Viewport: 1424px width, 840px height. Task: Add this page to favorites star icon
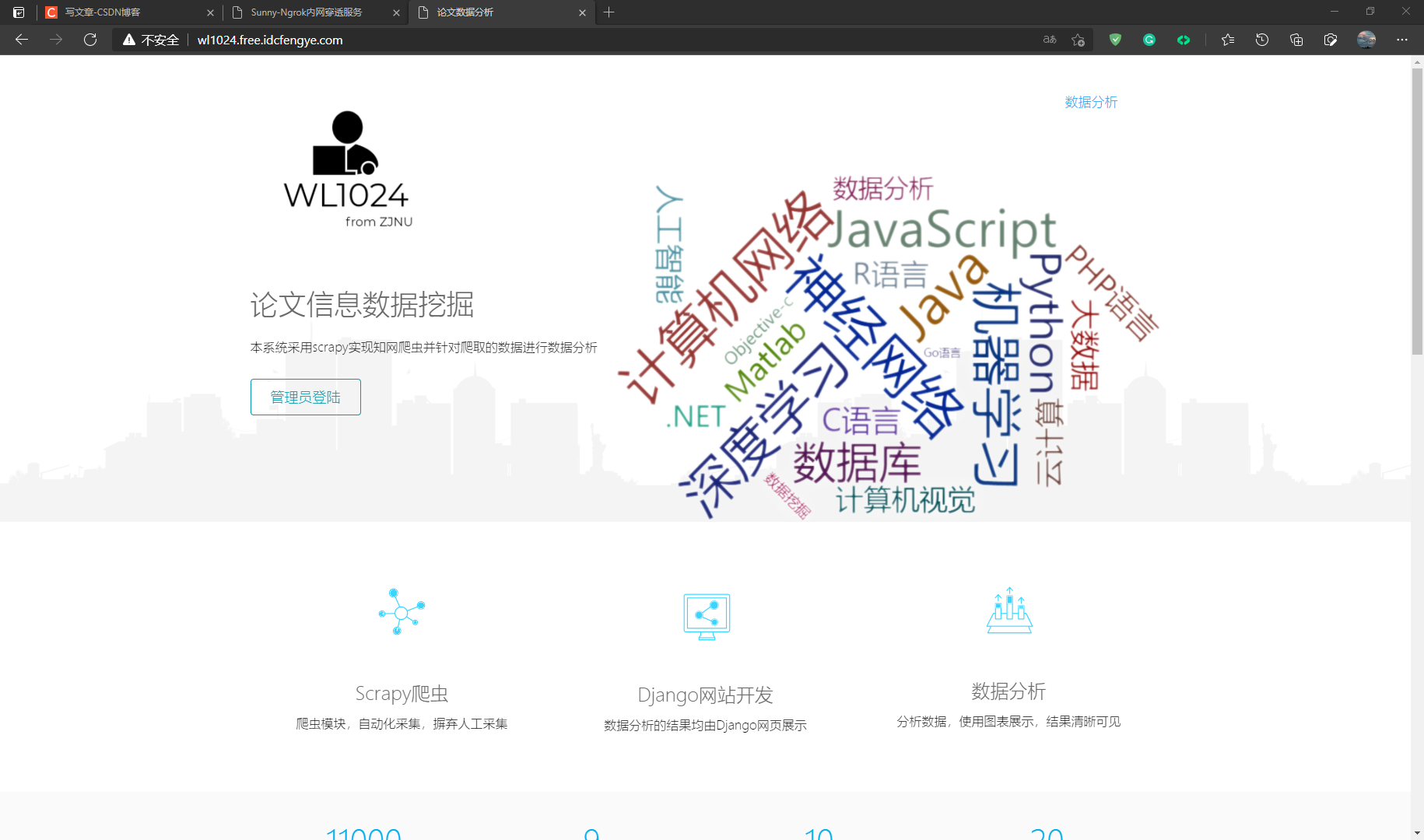(1078, 40)
